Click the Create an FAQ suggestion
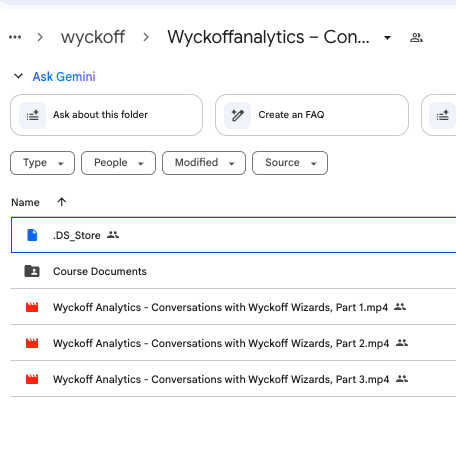456x458 pixels. tap(312, 115)
